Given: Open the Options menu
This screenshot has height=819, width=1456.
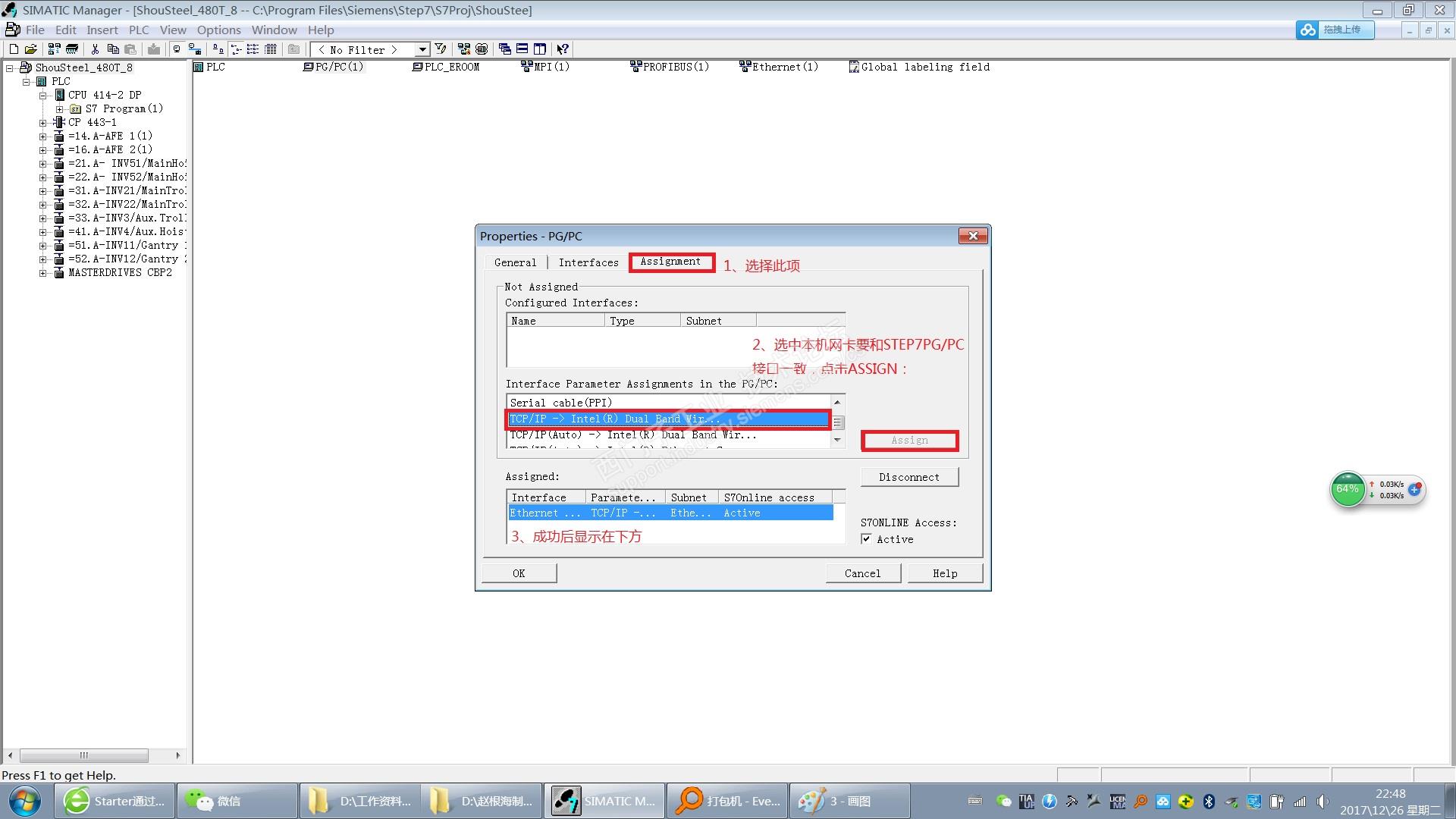Looking at the screenshot, I should 218,30.
